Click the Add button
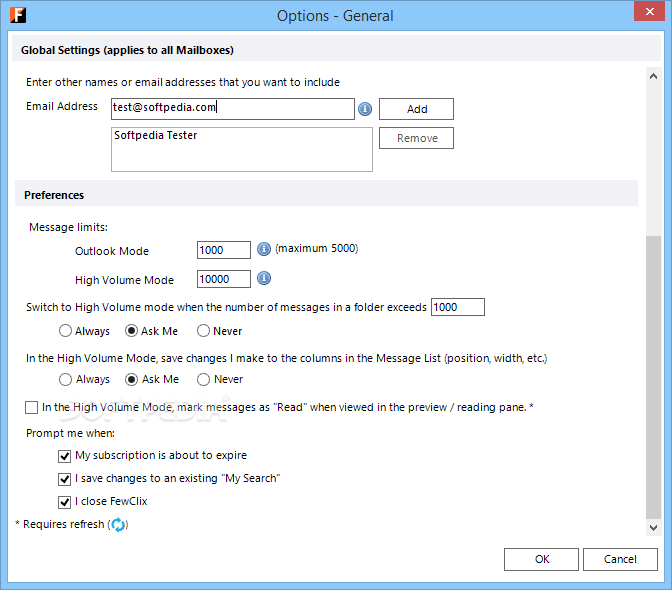The width and height of the screenshot is (672, 590). [x=416, y=109]
